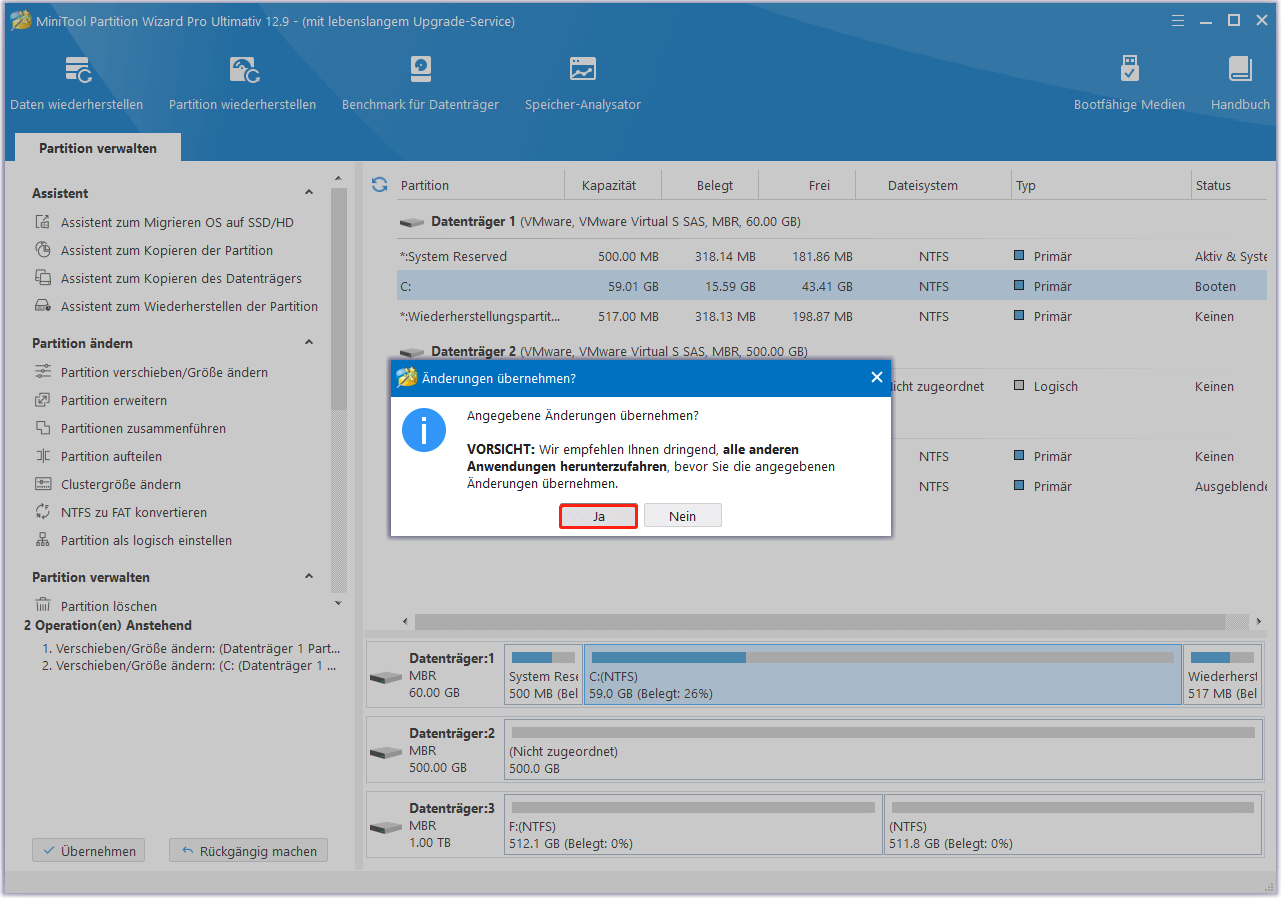Click Übernehmen button at bottom left
This screenshot has width=1281, height=898.
coord(89,851)
